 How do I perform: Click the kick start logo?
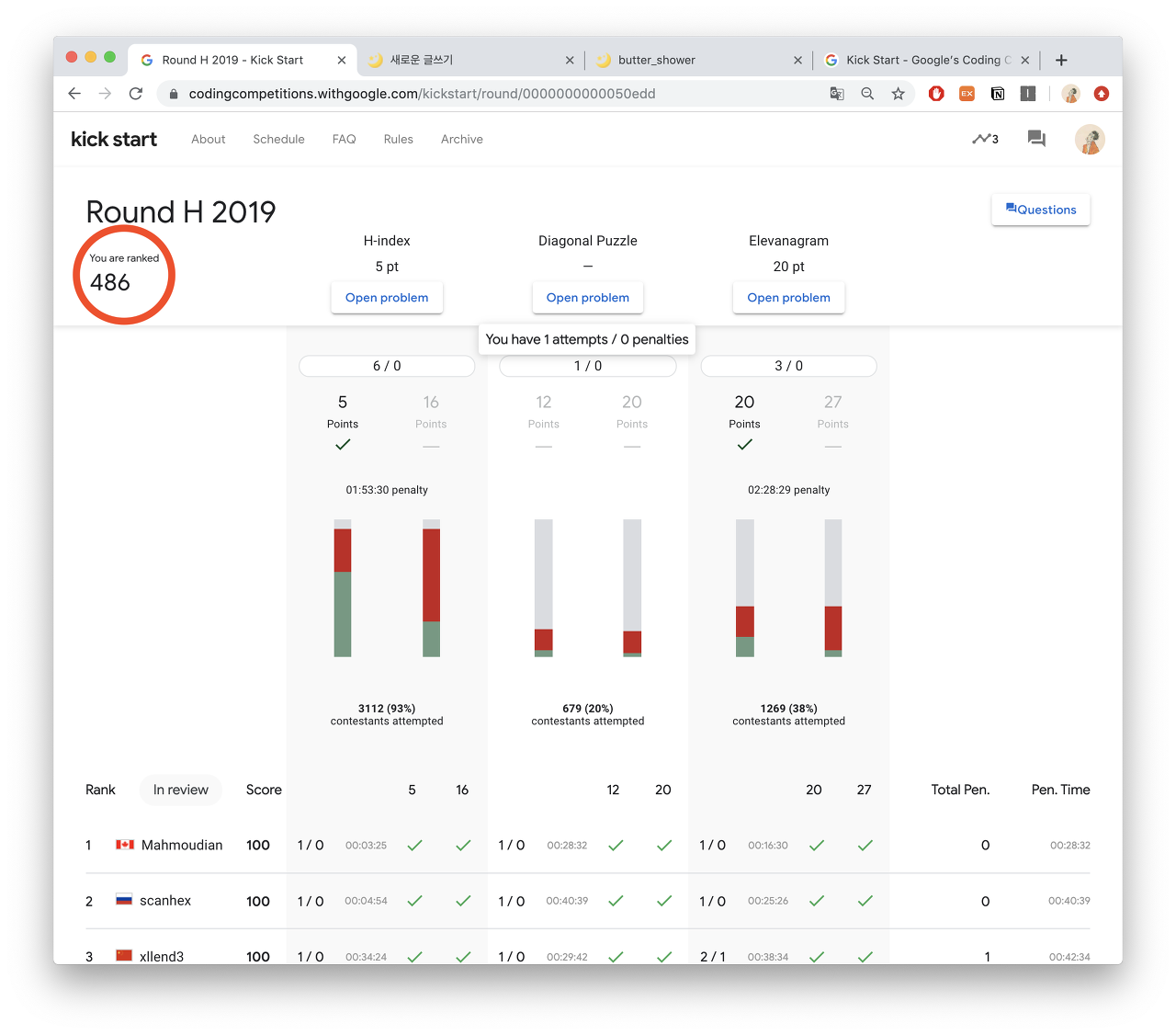(x=114, y=139)
